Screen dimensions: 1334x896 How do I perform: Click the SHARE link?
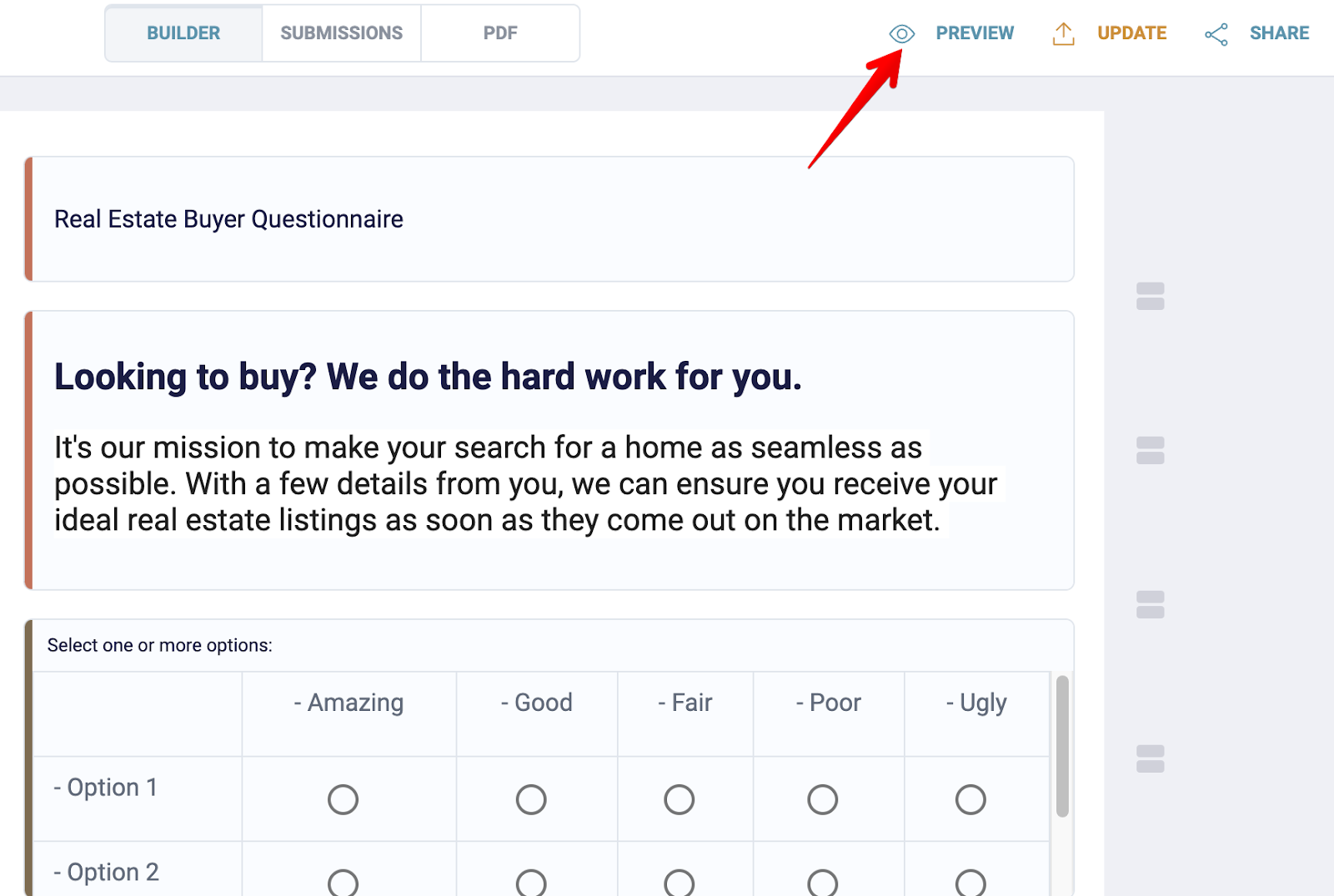(1279, 33)
